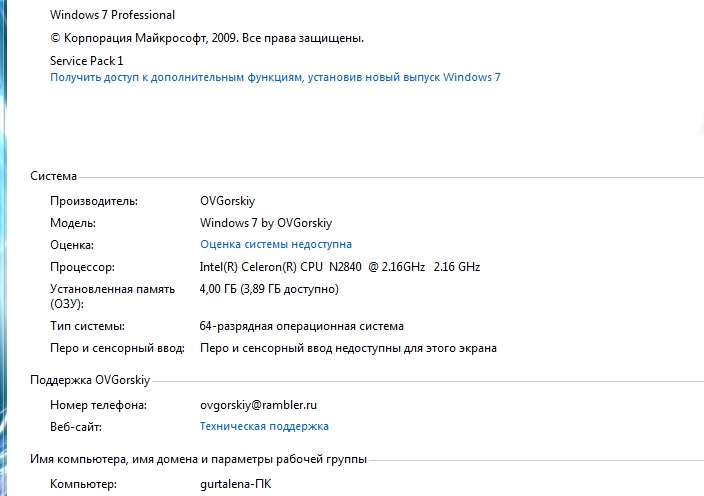The height and width of the screenshot is (496, 704).
Task: Click the "Тип системы:" label
Action: [87, 326]
